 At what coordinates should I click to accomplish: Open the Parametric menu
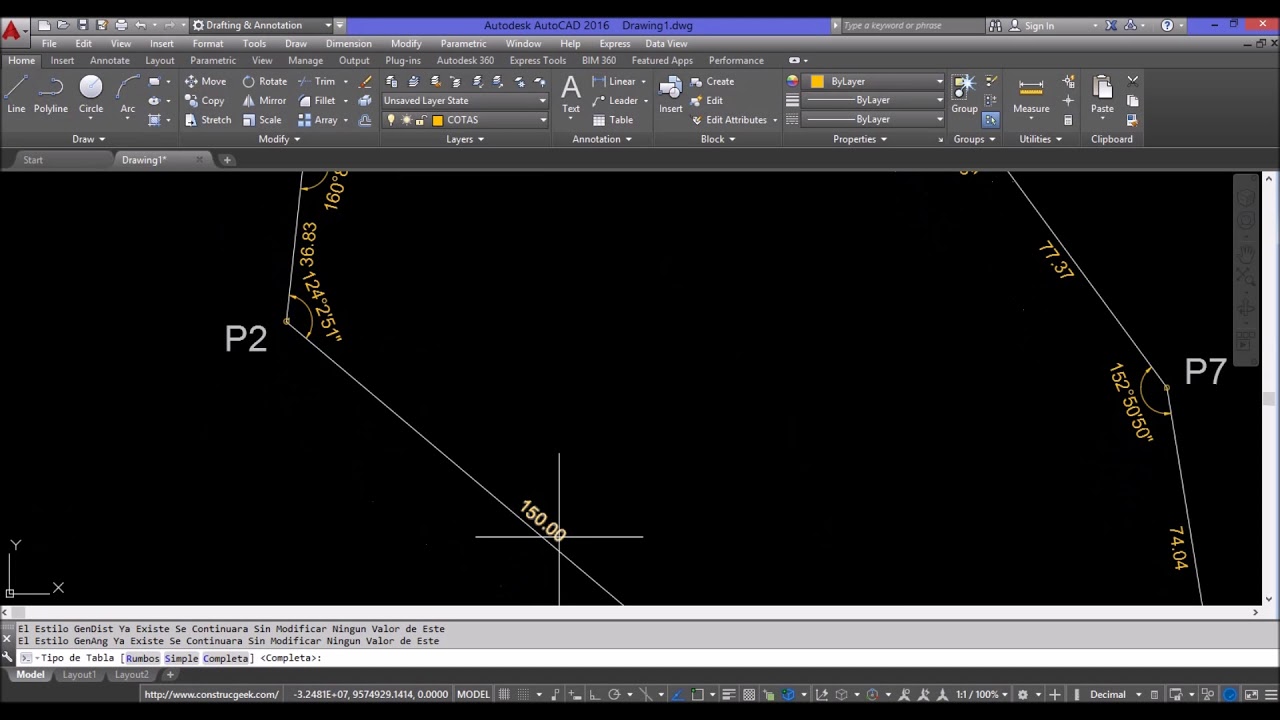click(463, 44)
